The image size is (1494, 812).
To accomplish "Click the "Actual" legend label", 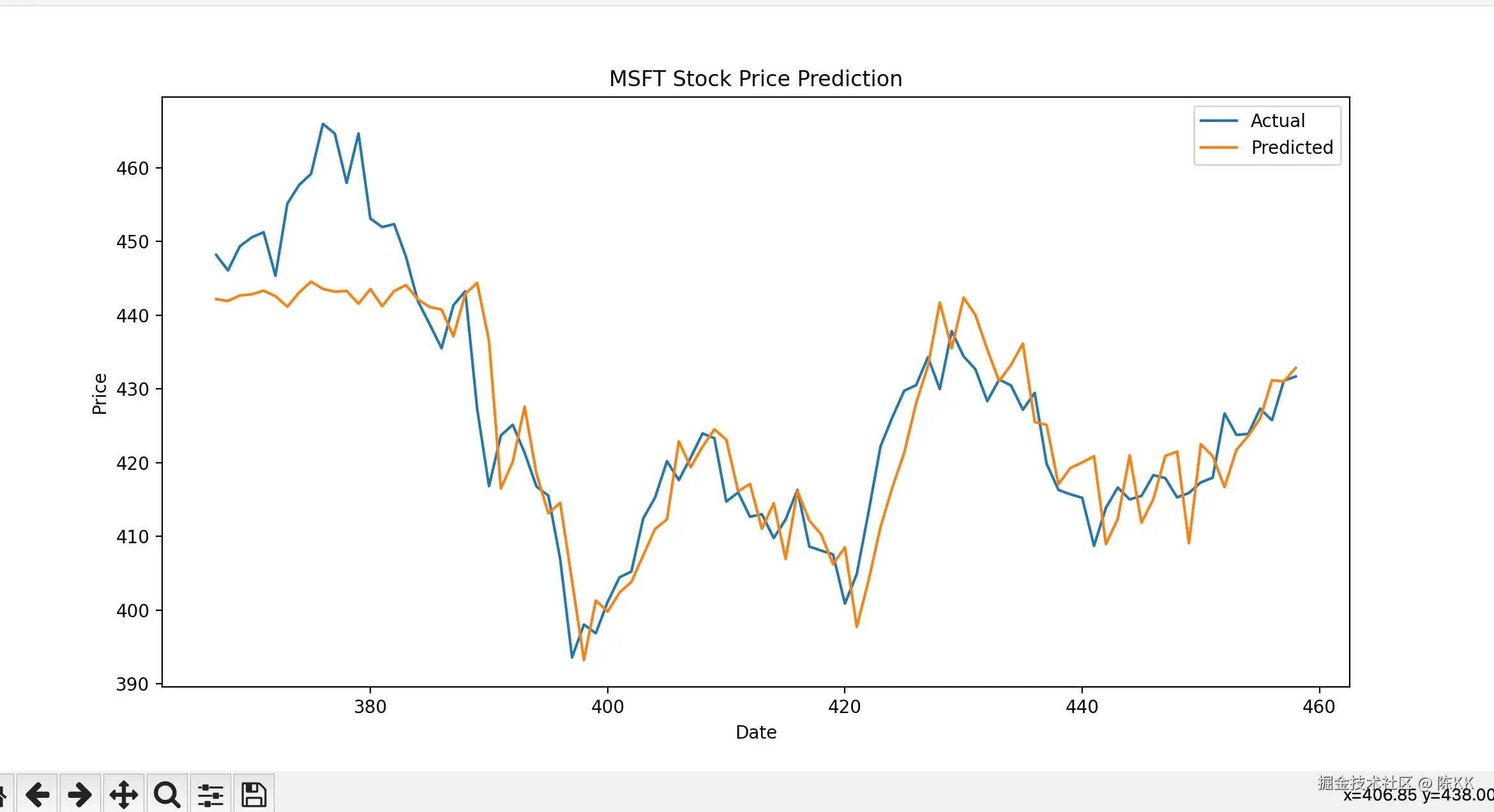I will tap(1277, 121).
